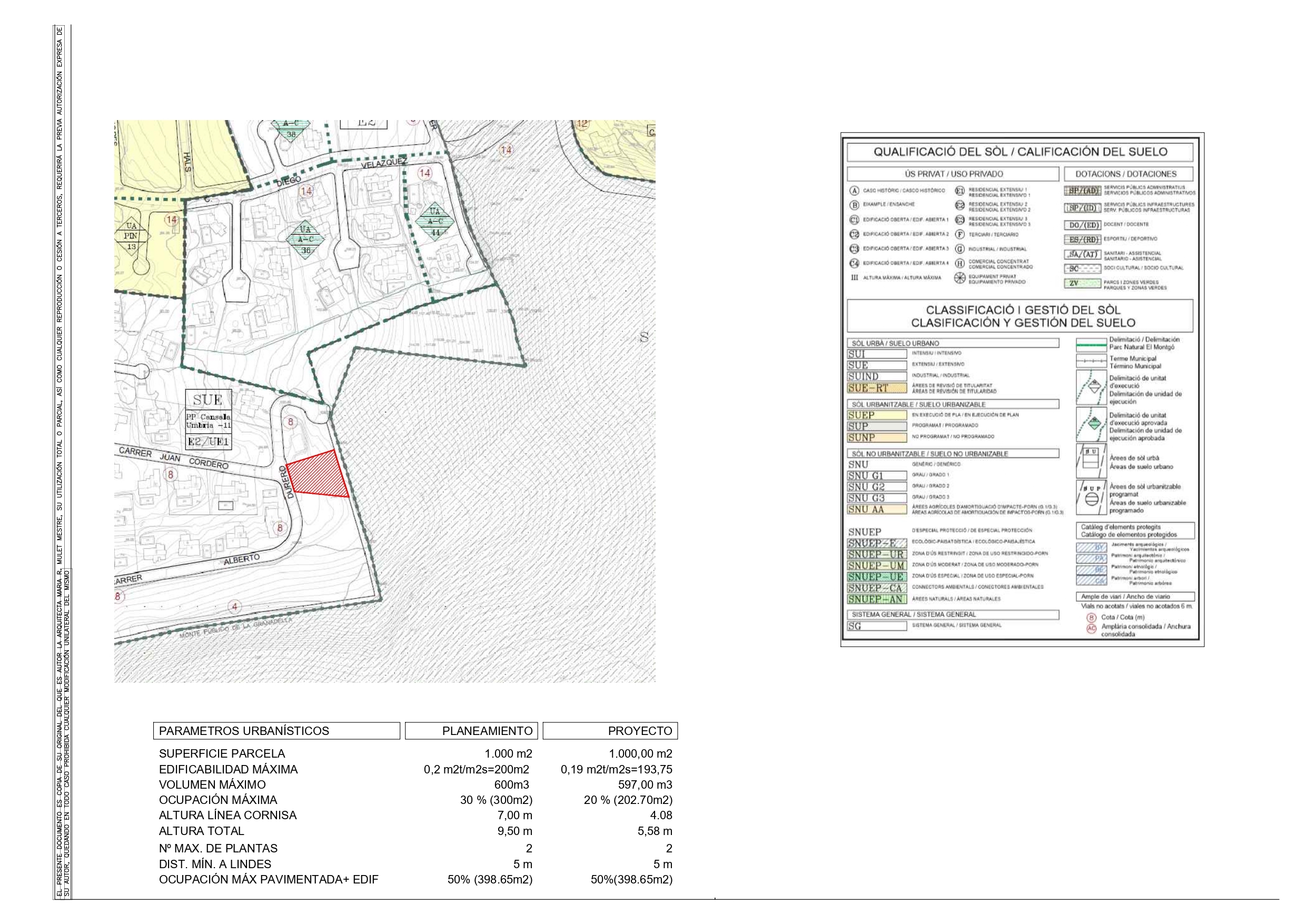Click the circled G Industrial symbol
This screenshot has height=924, width=1307.
(960, 250)
